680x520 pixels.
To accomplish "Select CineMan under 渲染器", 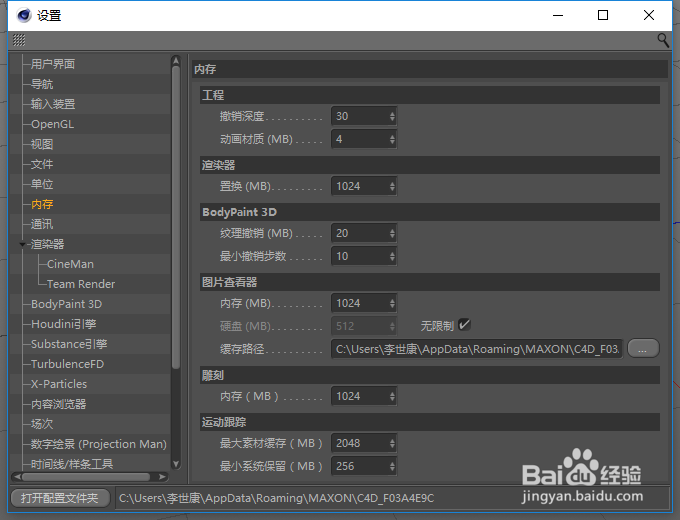I will pos(70,264).
